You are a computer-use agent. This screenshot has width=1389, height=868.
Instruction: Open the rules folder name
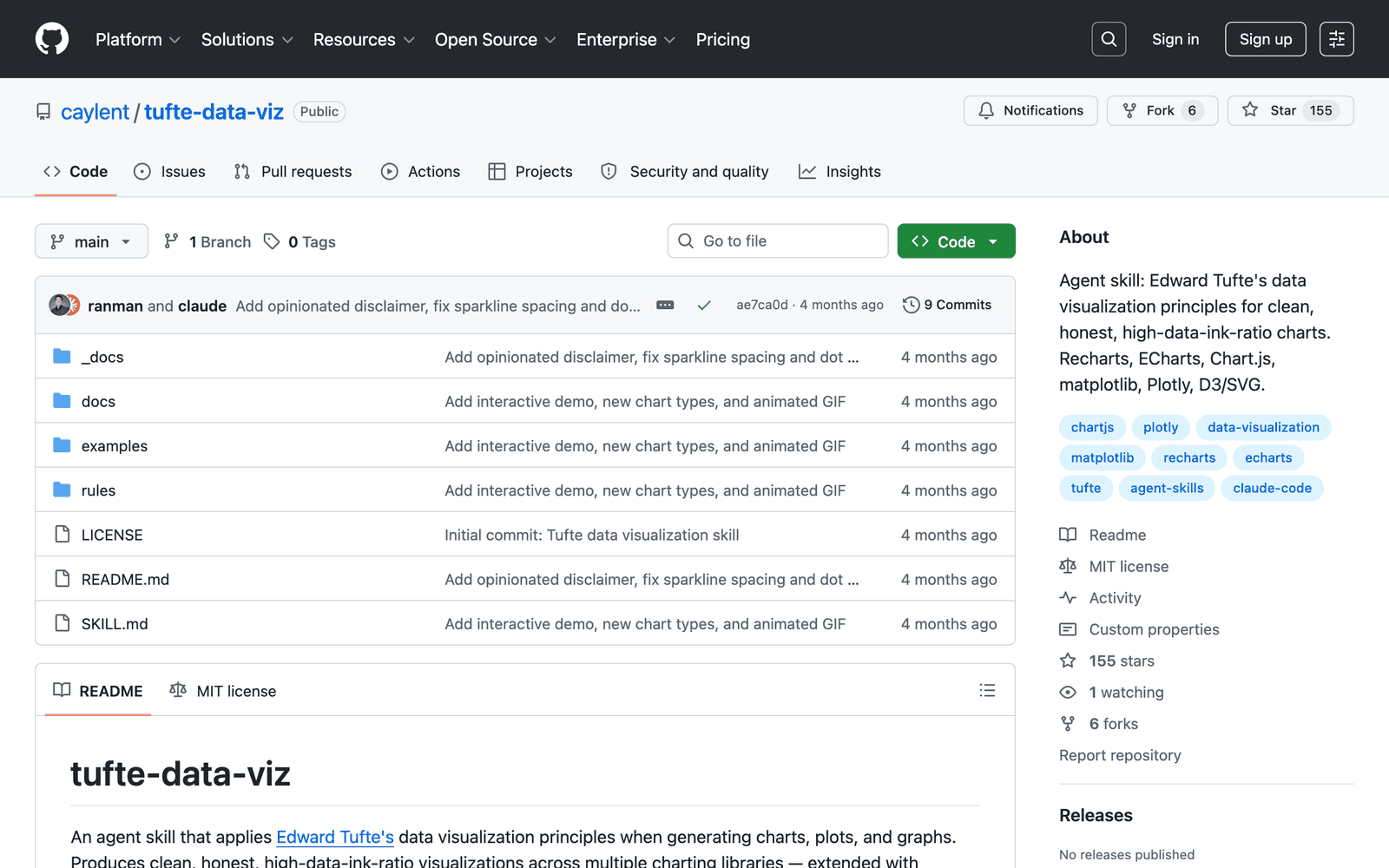[98, 490]
